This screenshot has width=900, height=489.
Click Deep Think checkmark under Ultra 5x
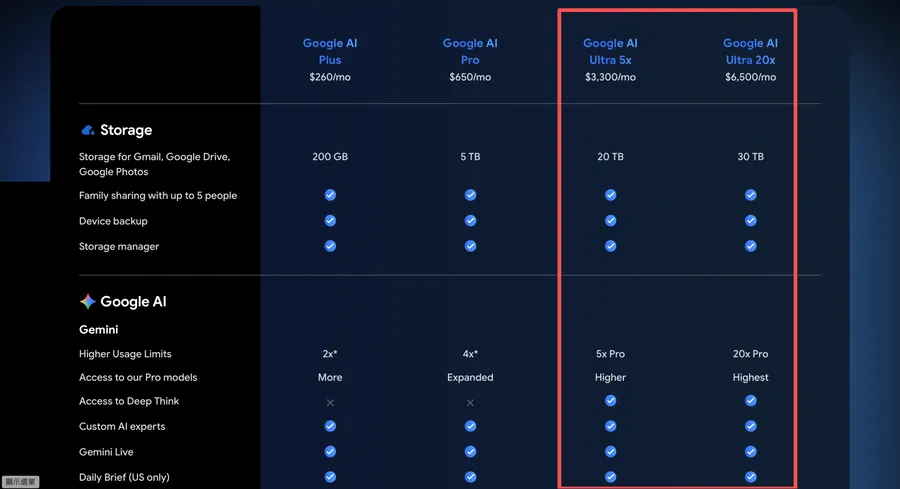pyautogui.click(x=610, y=401)
